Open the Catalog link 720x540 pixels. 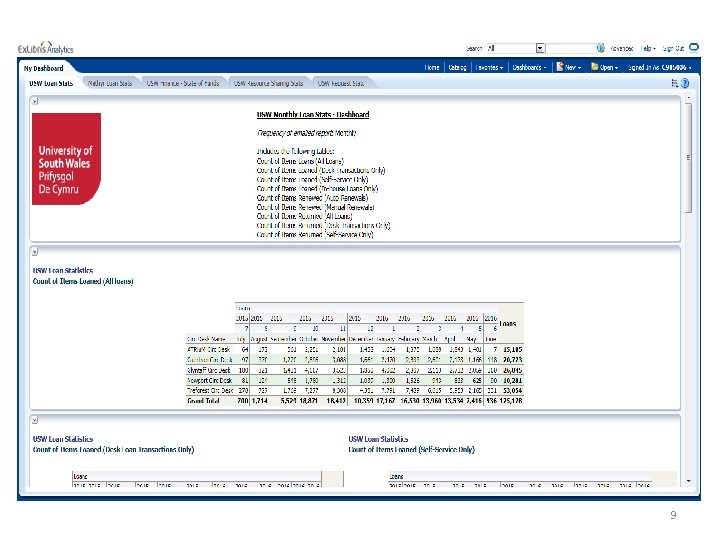point(457,68)
